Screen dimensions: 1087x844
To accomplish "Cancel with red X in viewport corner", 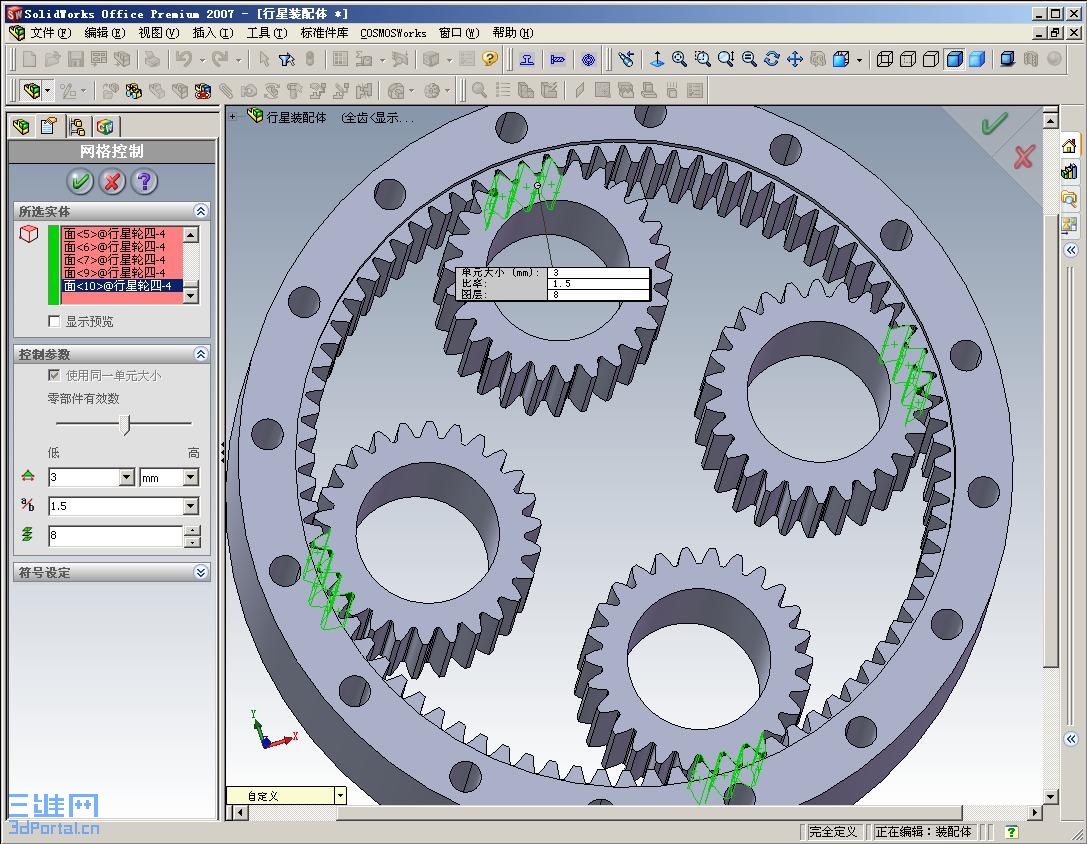I will click(1023, 157).
